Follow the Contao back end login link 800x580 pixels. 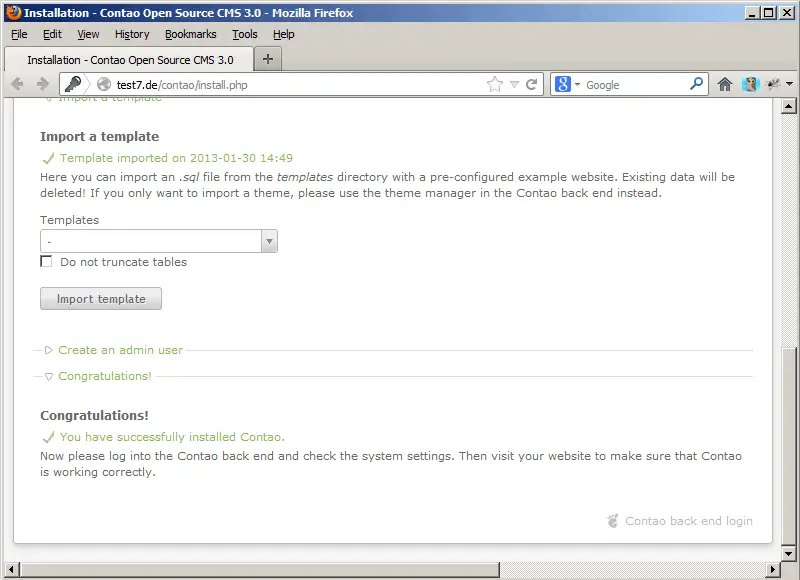point(689,521)
